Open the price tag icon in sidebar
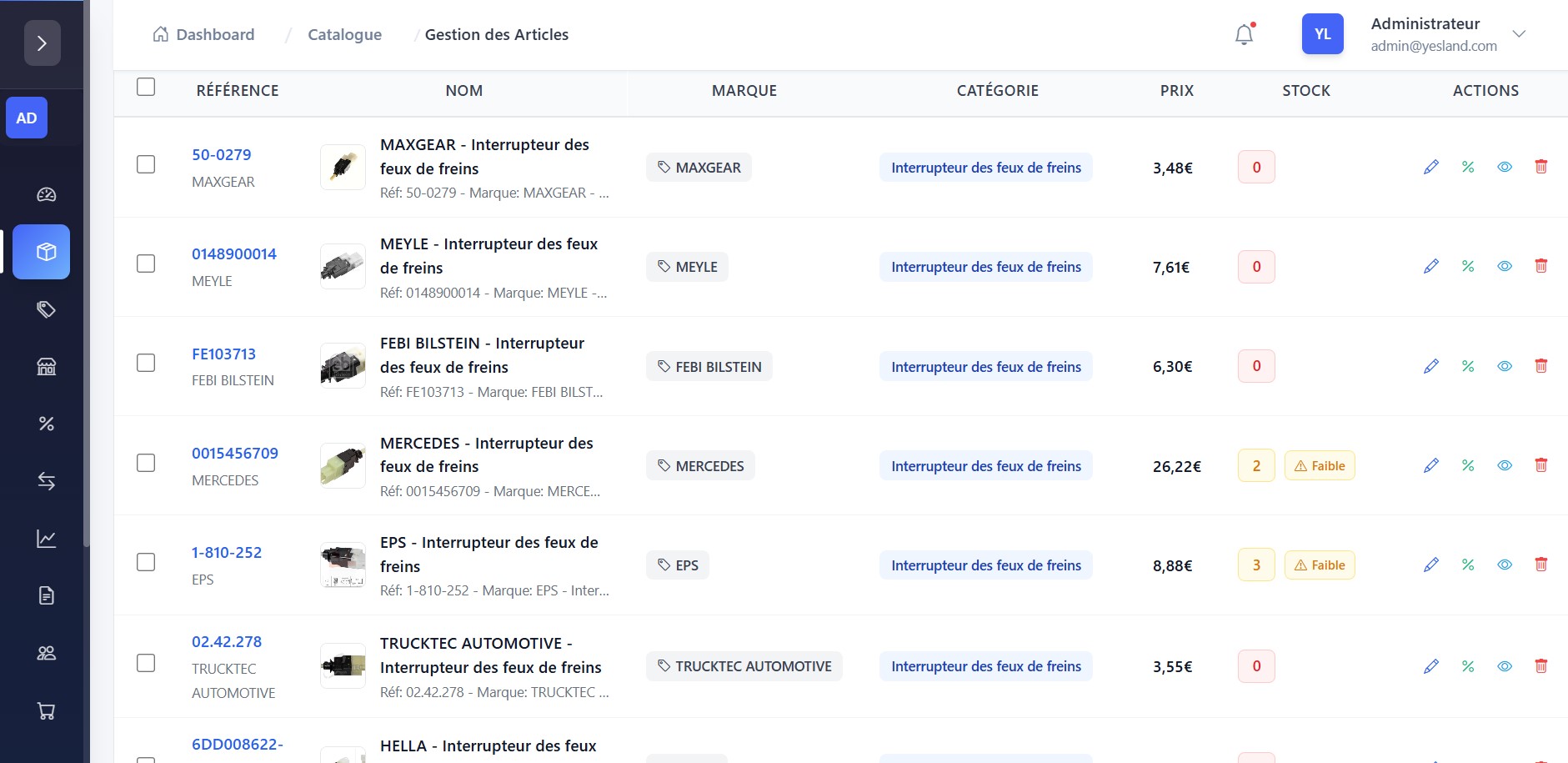 click(x=47, y=309)
